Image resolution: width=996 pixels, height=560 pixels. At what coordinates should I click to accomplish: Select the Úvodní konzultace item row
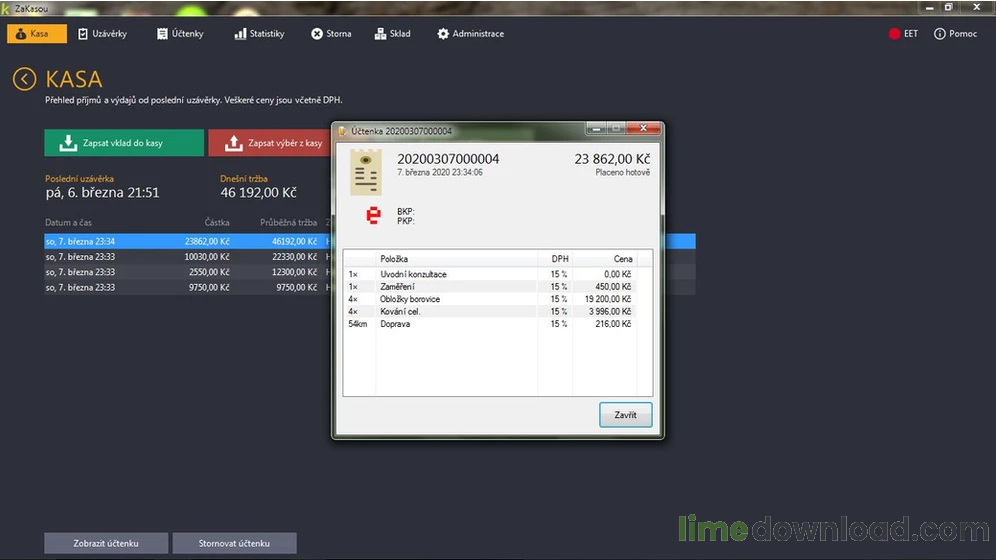tap(490, 274)
